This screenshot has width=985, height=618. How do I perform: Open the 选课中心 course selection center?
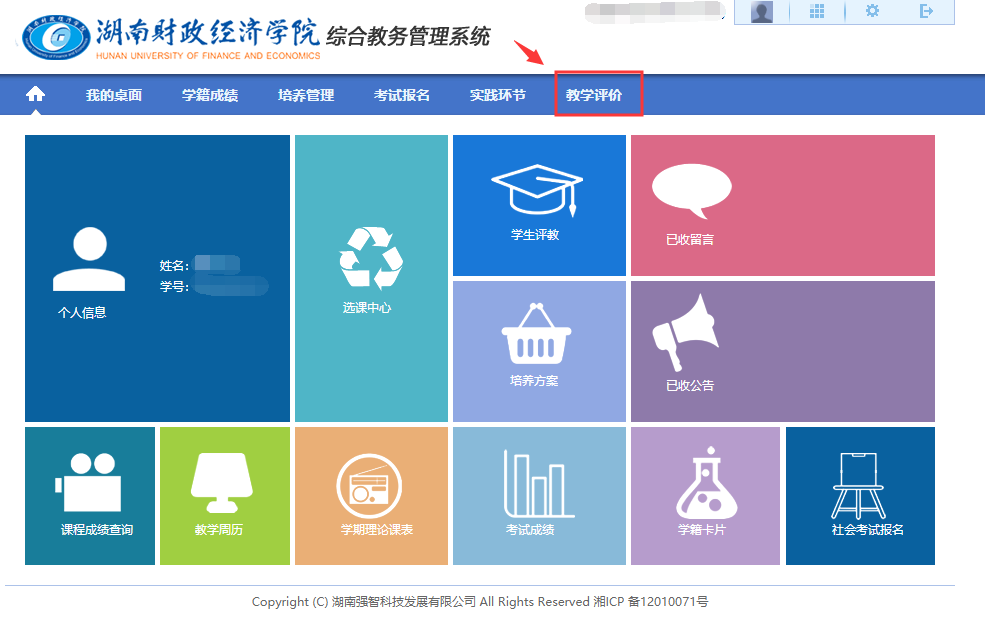point(371,277)
